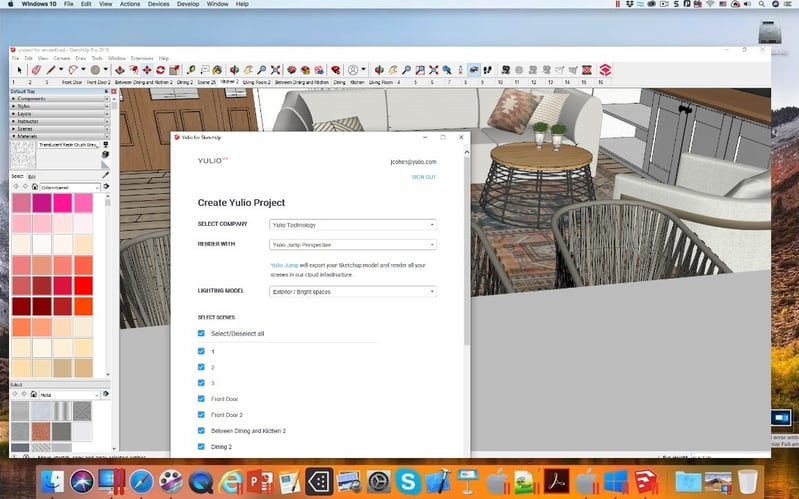Image resolution: width=799 pixels, height=499 pixels.
Task: Click the current material preview thumbnail
Action: (x=23, y=155)
